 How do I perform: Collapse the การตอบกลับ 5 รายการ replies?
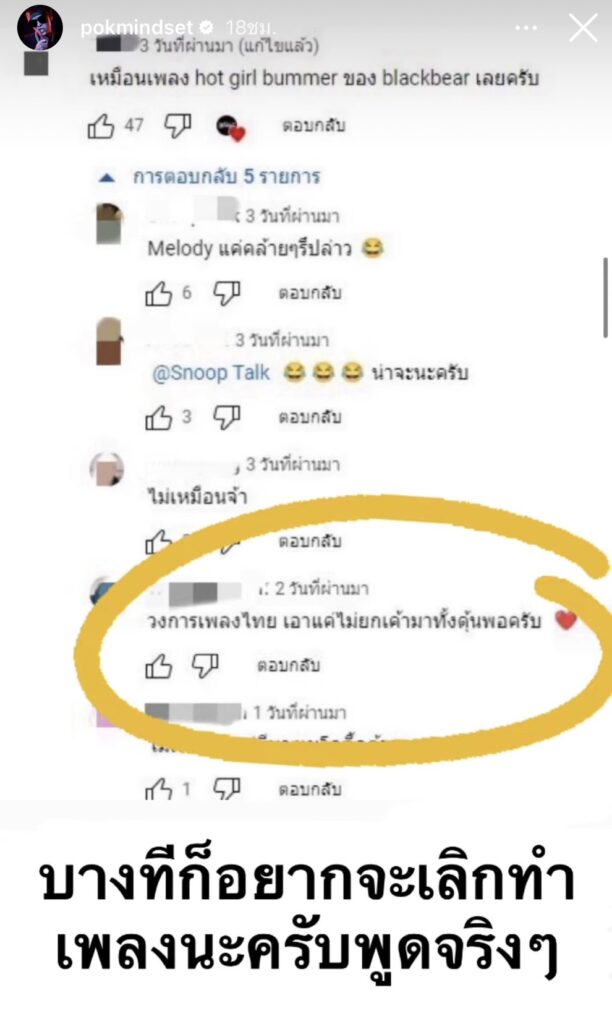click(107, 178)
